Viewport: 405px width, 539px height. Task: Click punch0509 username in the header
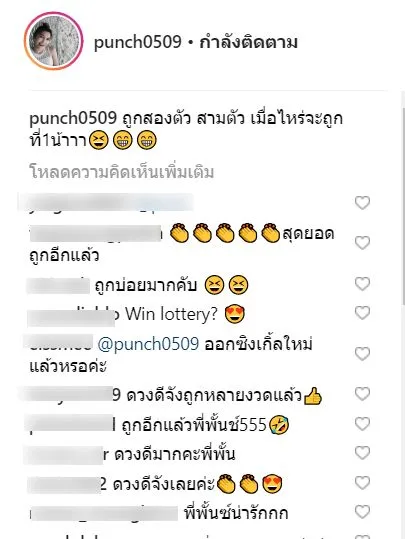pyautogui.click(x=138, y=42)
